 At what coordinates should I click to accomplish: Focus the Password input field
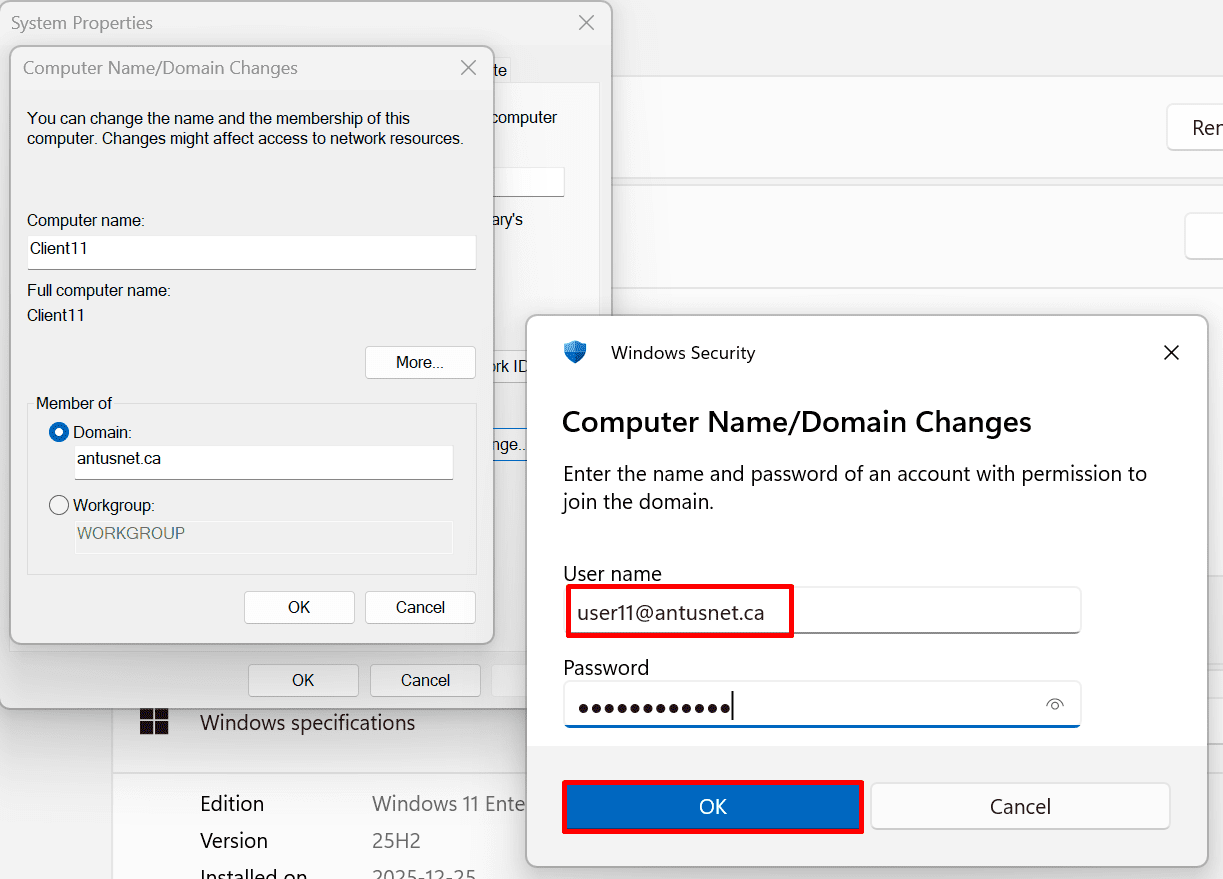800,706
